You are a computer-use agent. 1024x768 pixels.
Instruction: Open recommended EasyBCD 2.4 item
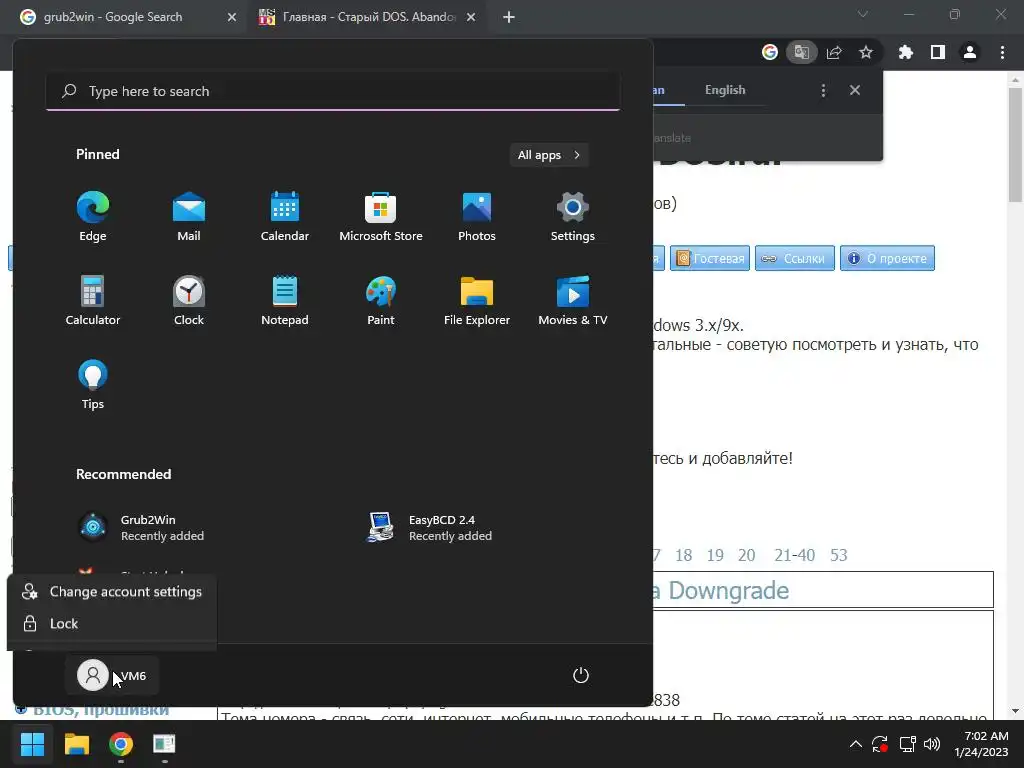[429, 528]
